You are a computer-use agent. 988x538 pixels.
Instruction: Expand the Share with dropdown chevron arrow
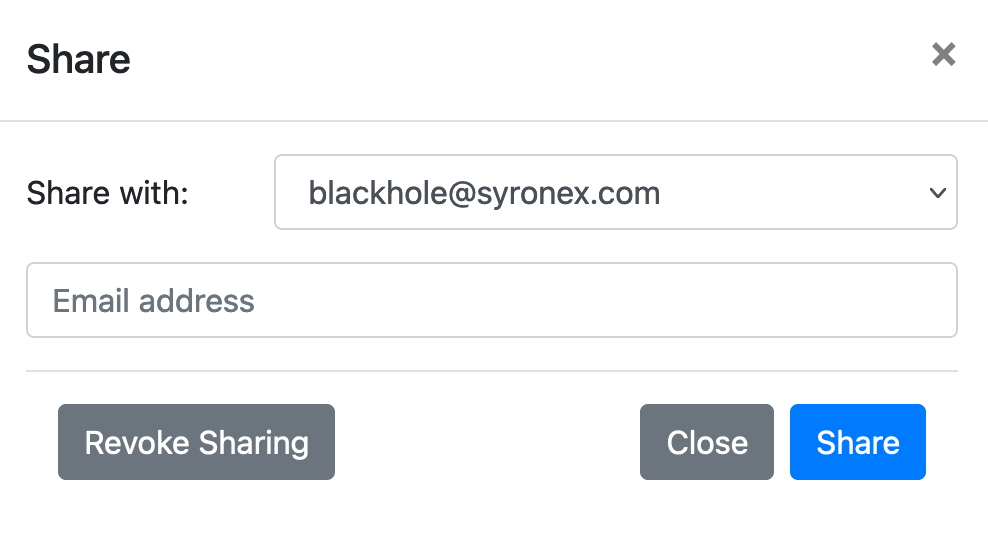938,193
